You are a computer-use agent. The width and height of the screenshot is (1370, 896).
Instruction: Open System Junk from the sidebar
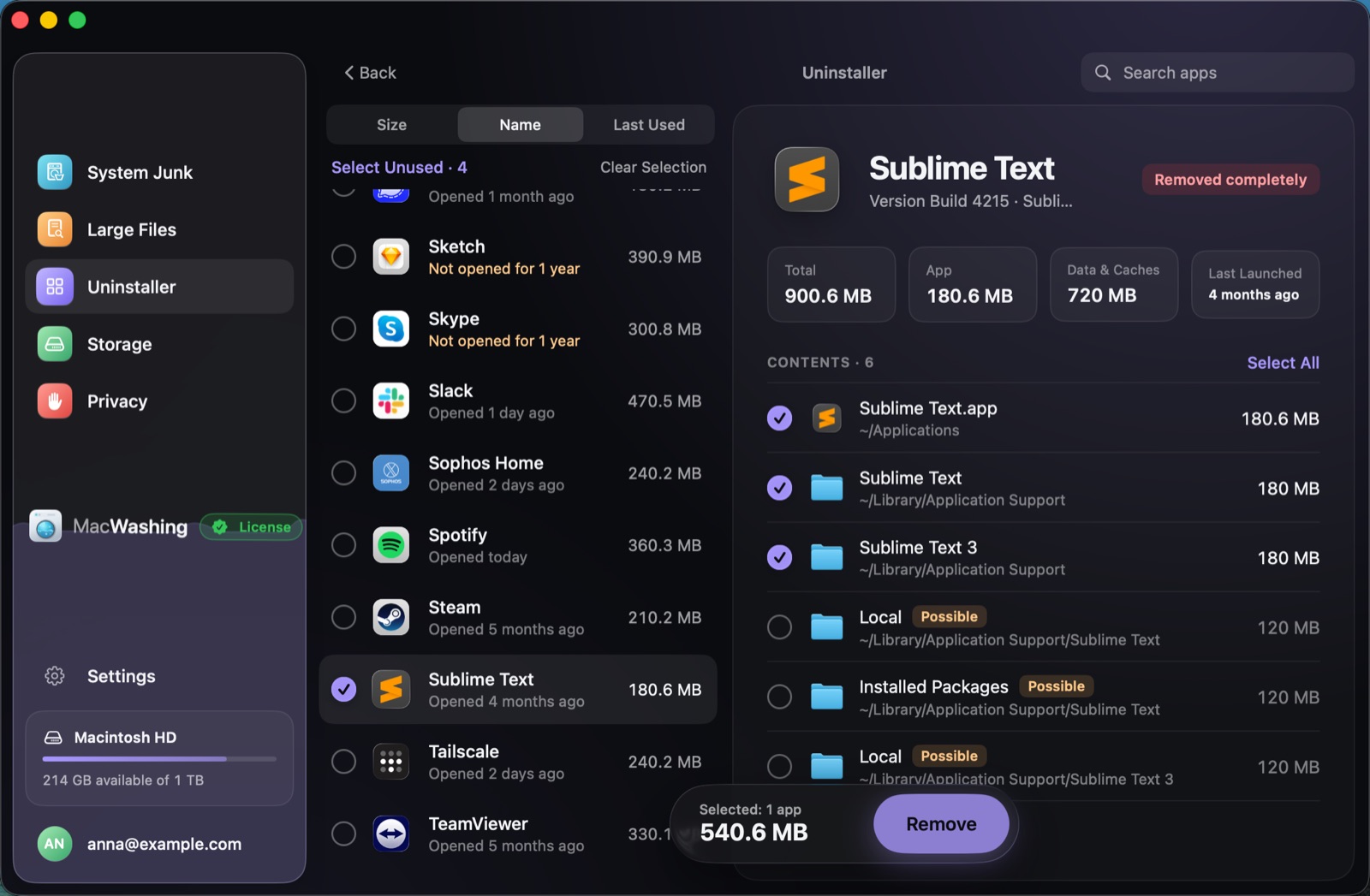pyautogui.click(x=159, y=172)
